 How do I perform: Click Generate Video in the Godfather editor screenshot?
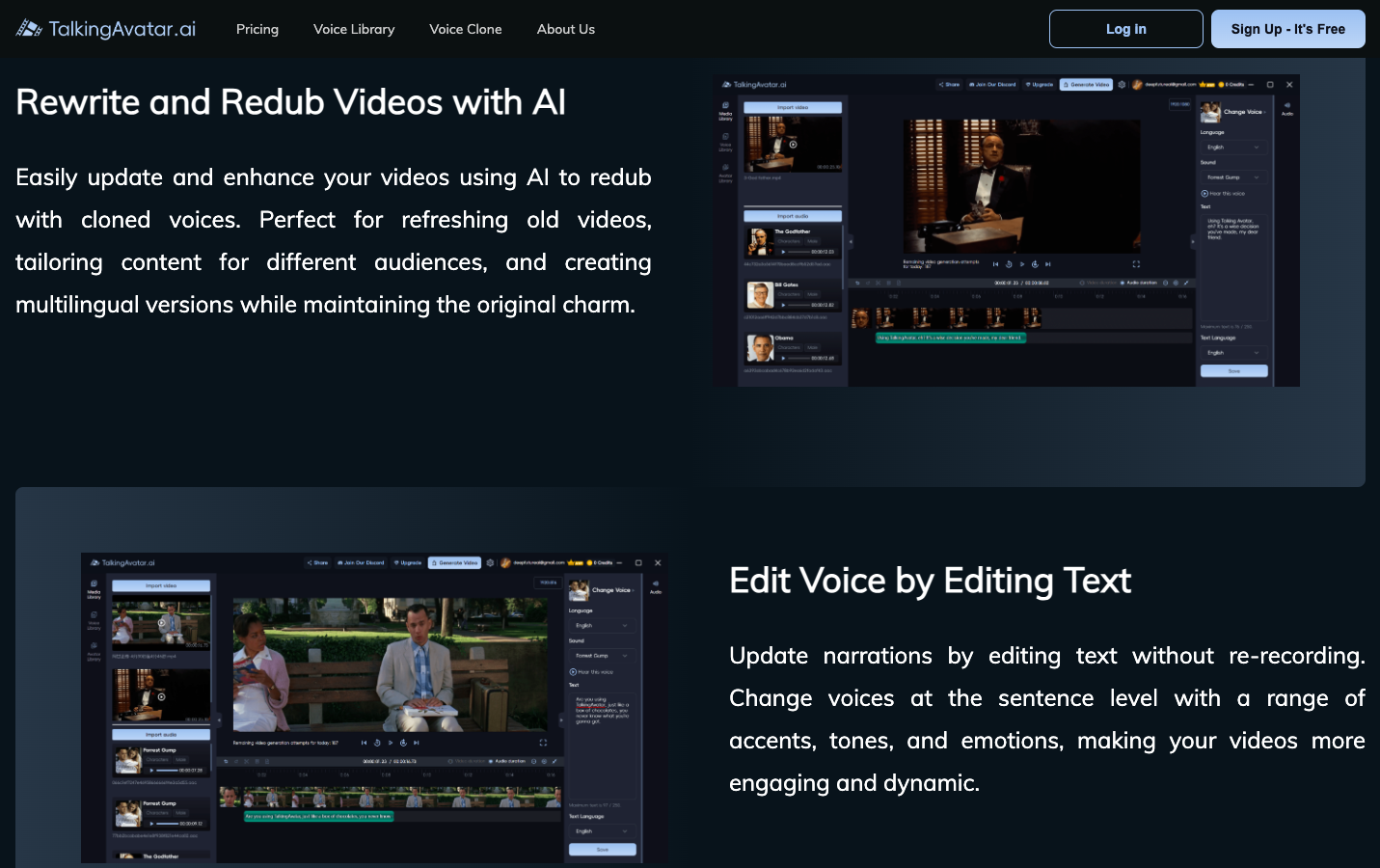click(x=1086, y=85)
